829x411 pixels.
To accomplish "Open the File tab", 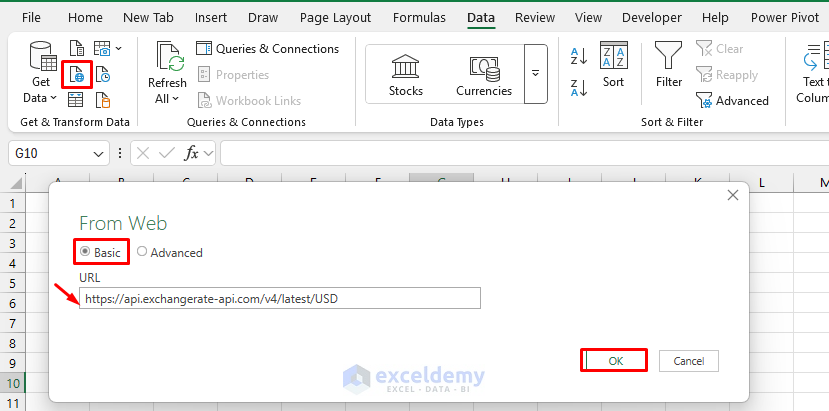I will coord(31,17).
